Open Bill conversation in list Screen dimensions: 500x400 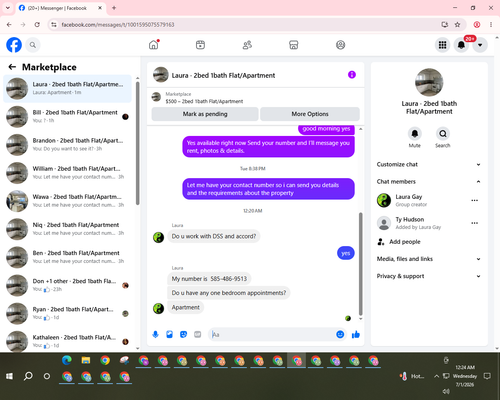[67, 116]
